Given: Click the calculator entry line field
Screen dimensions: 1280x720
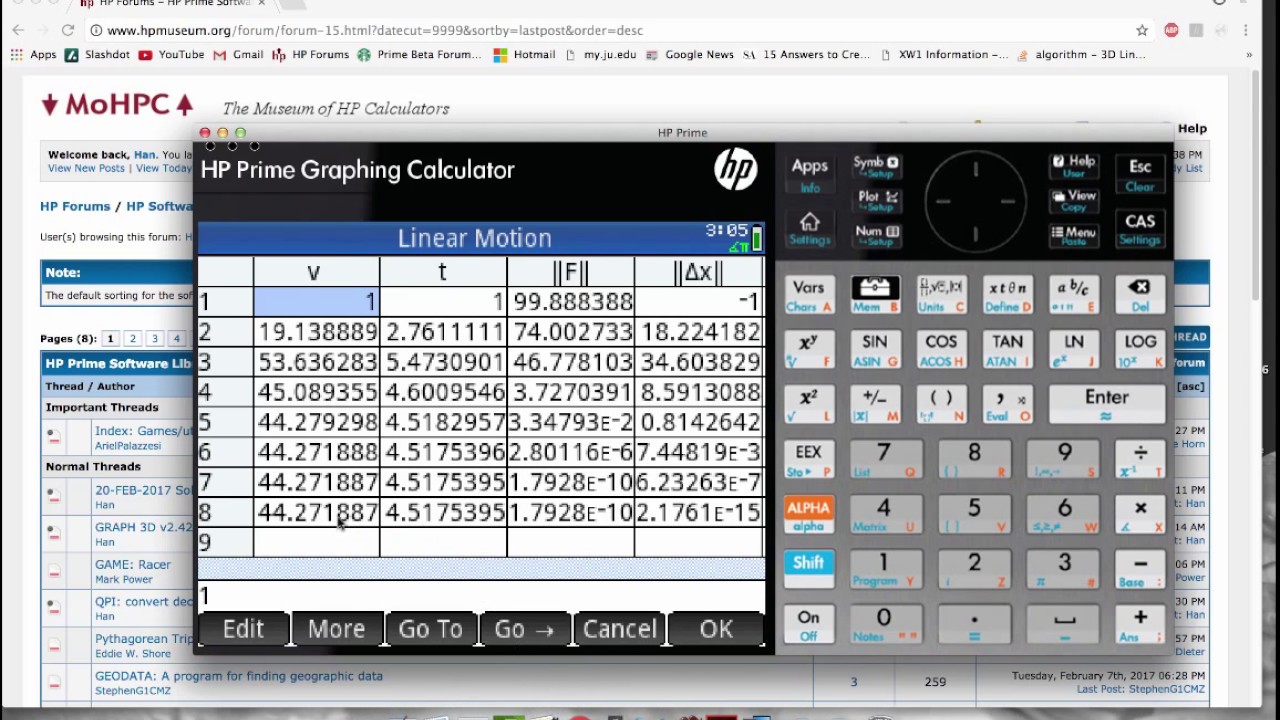Looking at the screenshot, I should pos(481,596).
